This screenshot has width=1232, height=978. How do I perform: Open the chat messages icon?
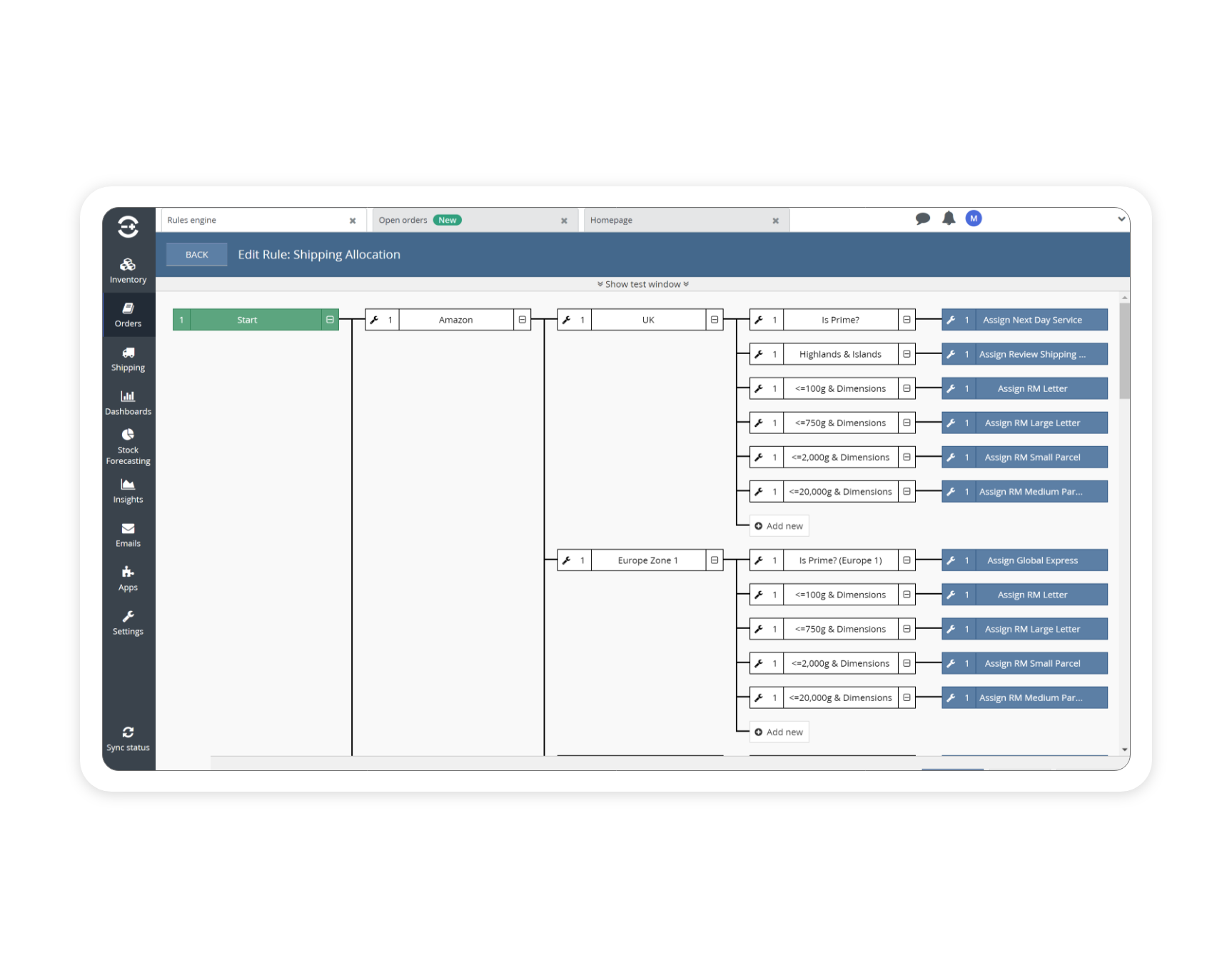(x=924, y=218)
